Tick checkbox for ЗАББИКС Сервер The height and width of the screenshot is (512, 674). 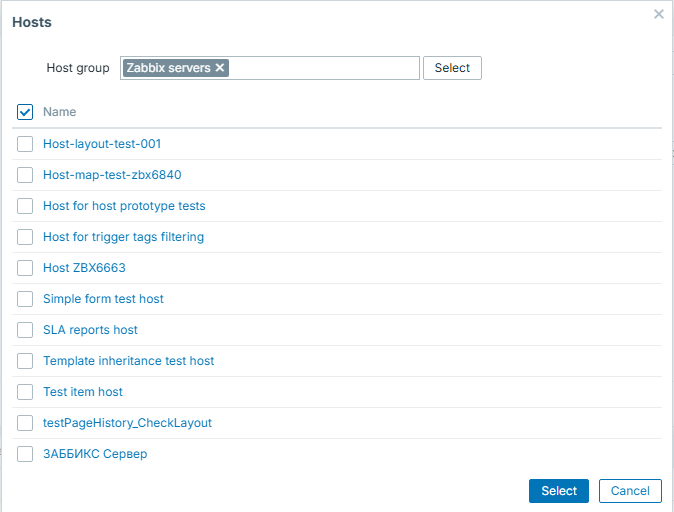click(25, 454)
